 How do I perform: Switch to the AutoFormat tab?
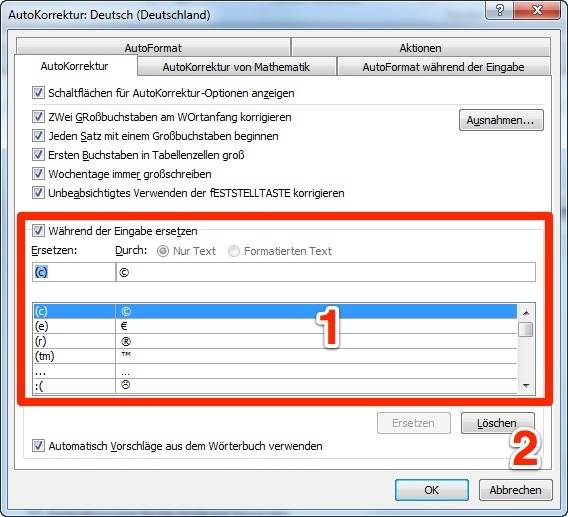153,47
